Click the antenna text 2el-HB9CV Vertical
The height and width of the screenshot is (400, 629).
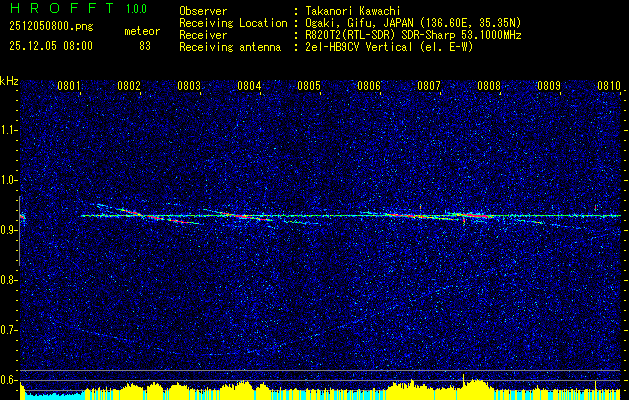[x=361, y=47]
